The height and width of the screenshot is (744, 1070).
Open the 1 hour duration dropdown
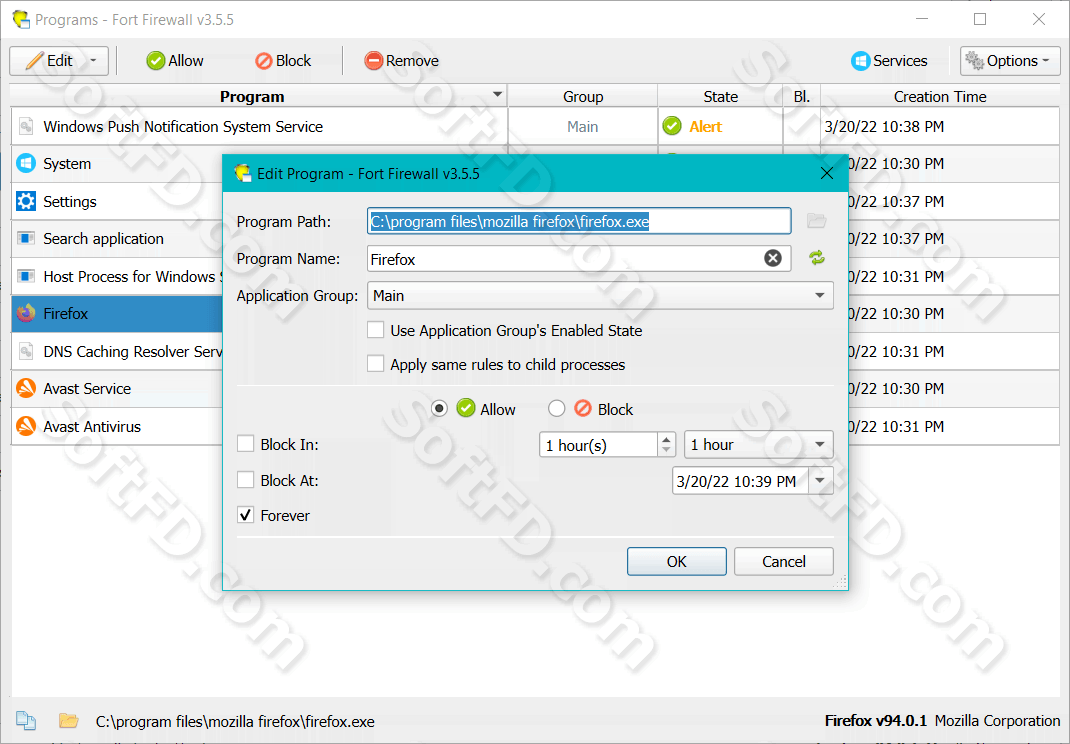click(759, 445)
